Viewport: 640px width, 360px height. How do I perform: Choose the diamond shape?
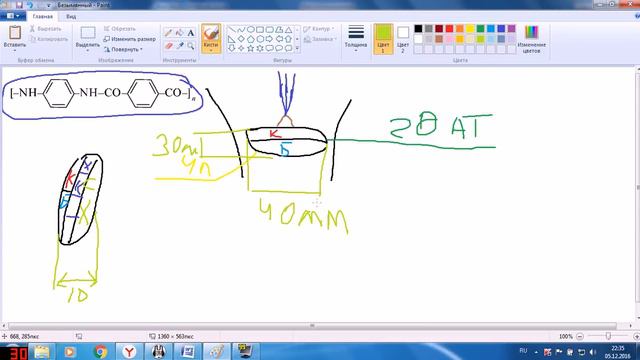[x=241, y=39]
